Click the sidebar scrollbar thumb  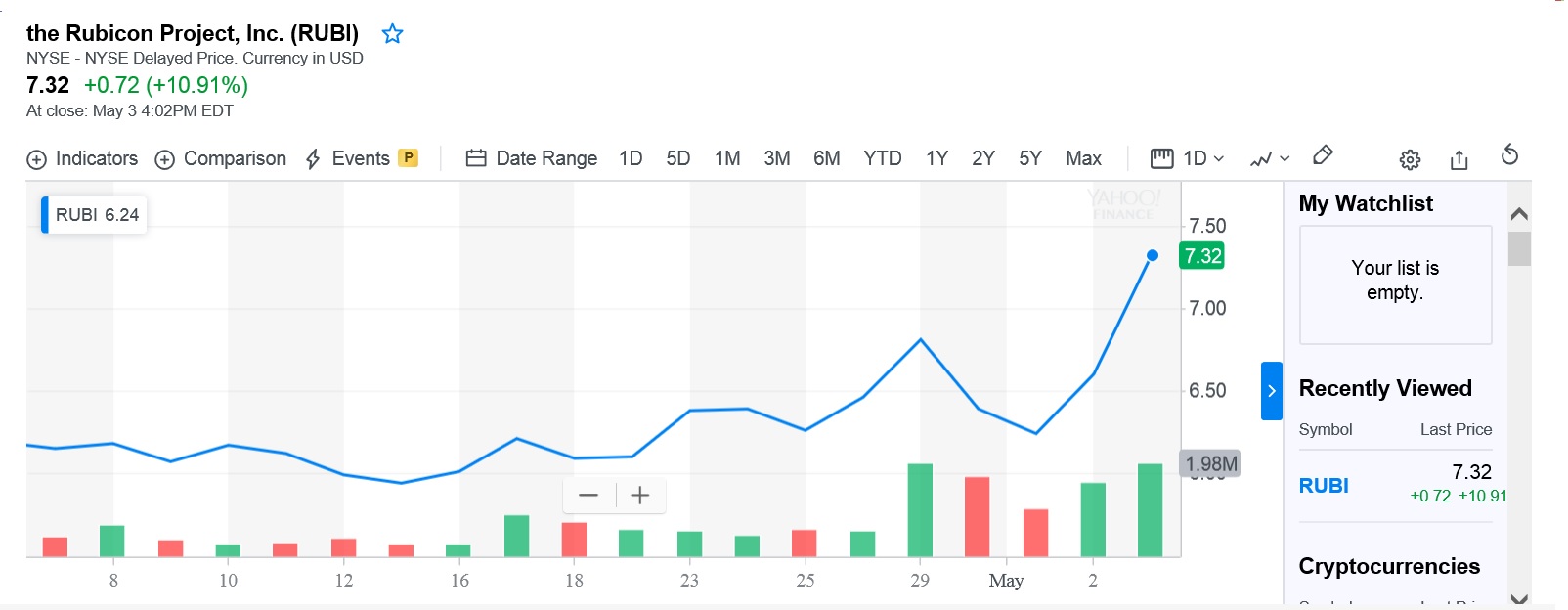click(1519, 248)
